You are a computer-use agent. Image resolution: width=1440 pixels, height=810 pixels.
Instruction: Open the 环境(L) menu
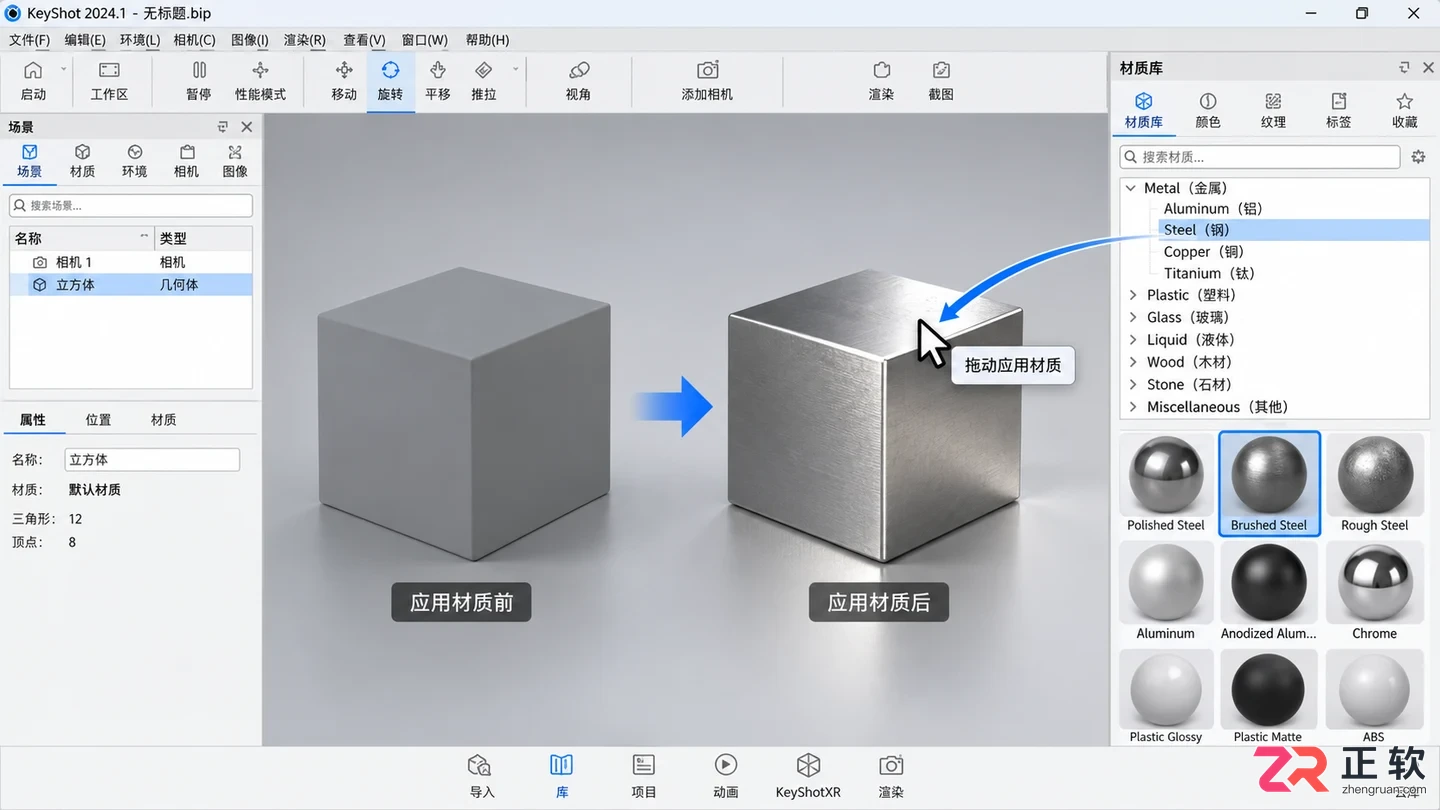tap(140, 40)
